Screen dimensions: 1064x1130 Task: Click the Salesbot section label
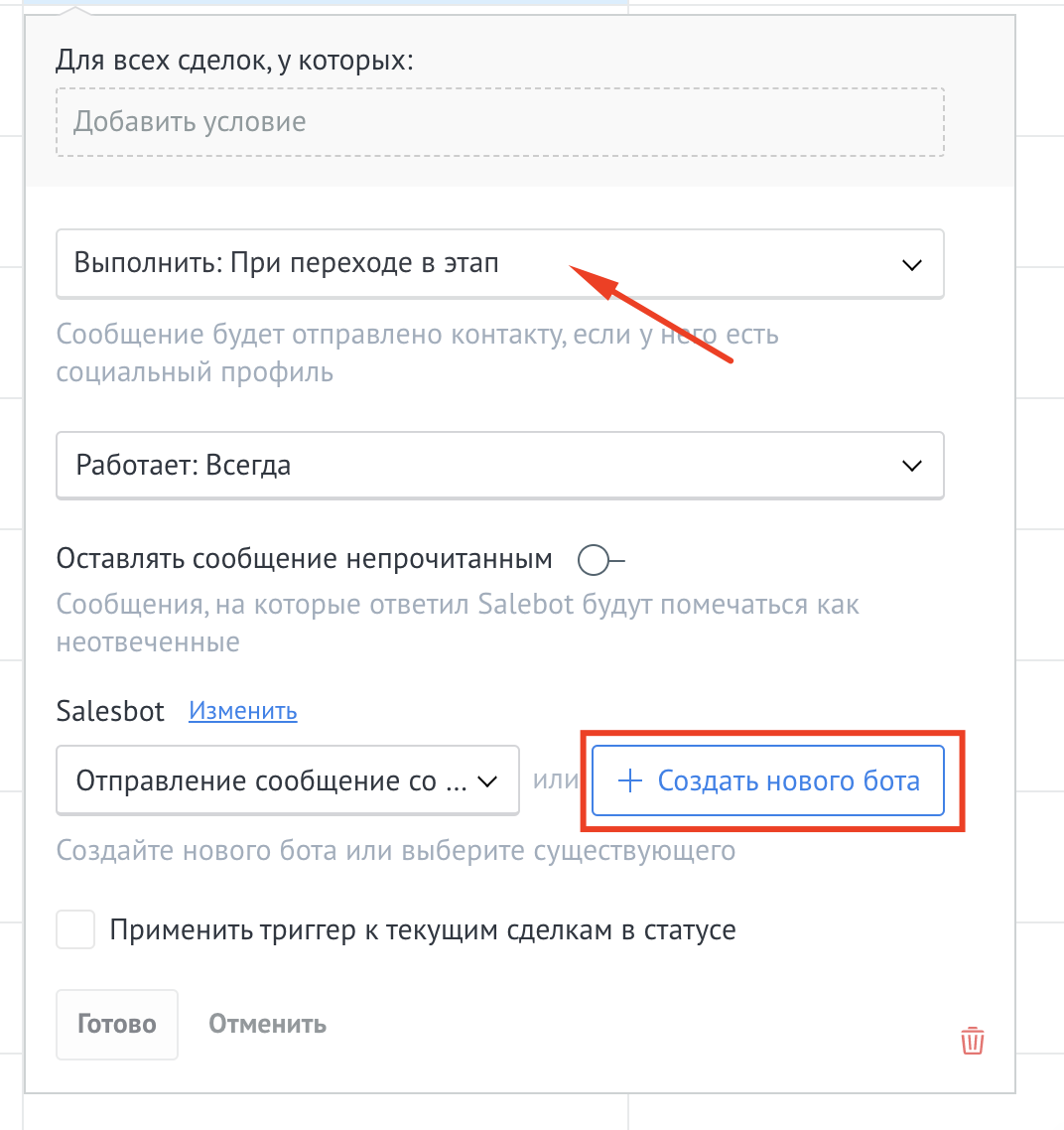[x=110, y=711]
